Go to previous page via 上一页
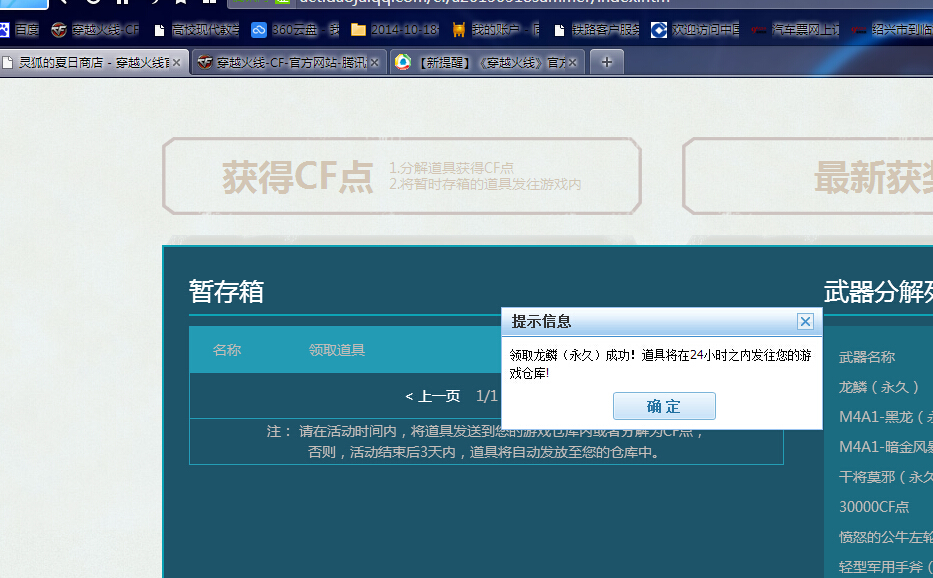 (x=433, y=396)
